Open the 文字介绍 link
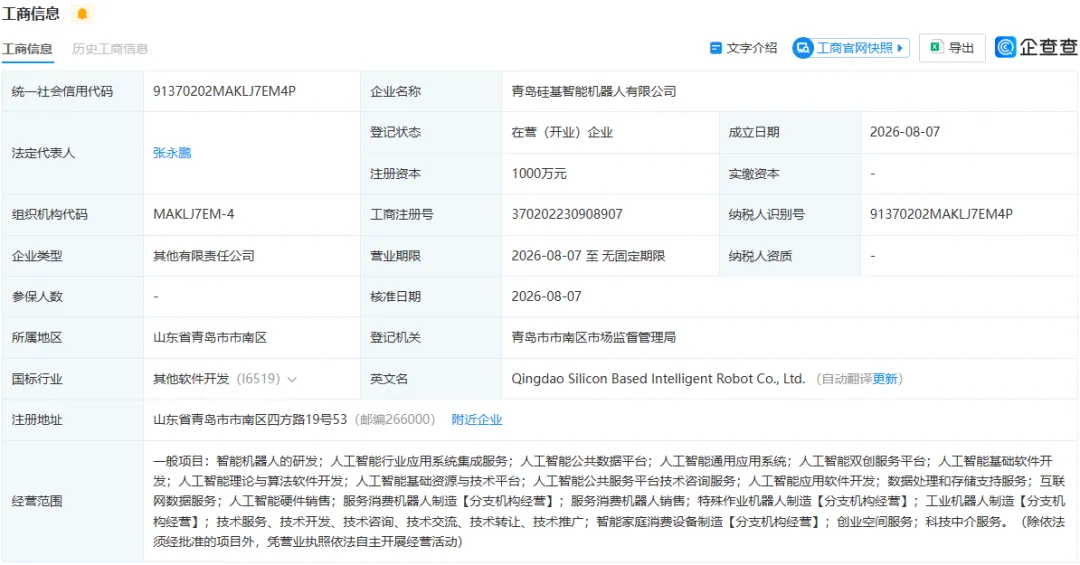Viewport: 1080px width, 565px height. click(743, 48)
